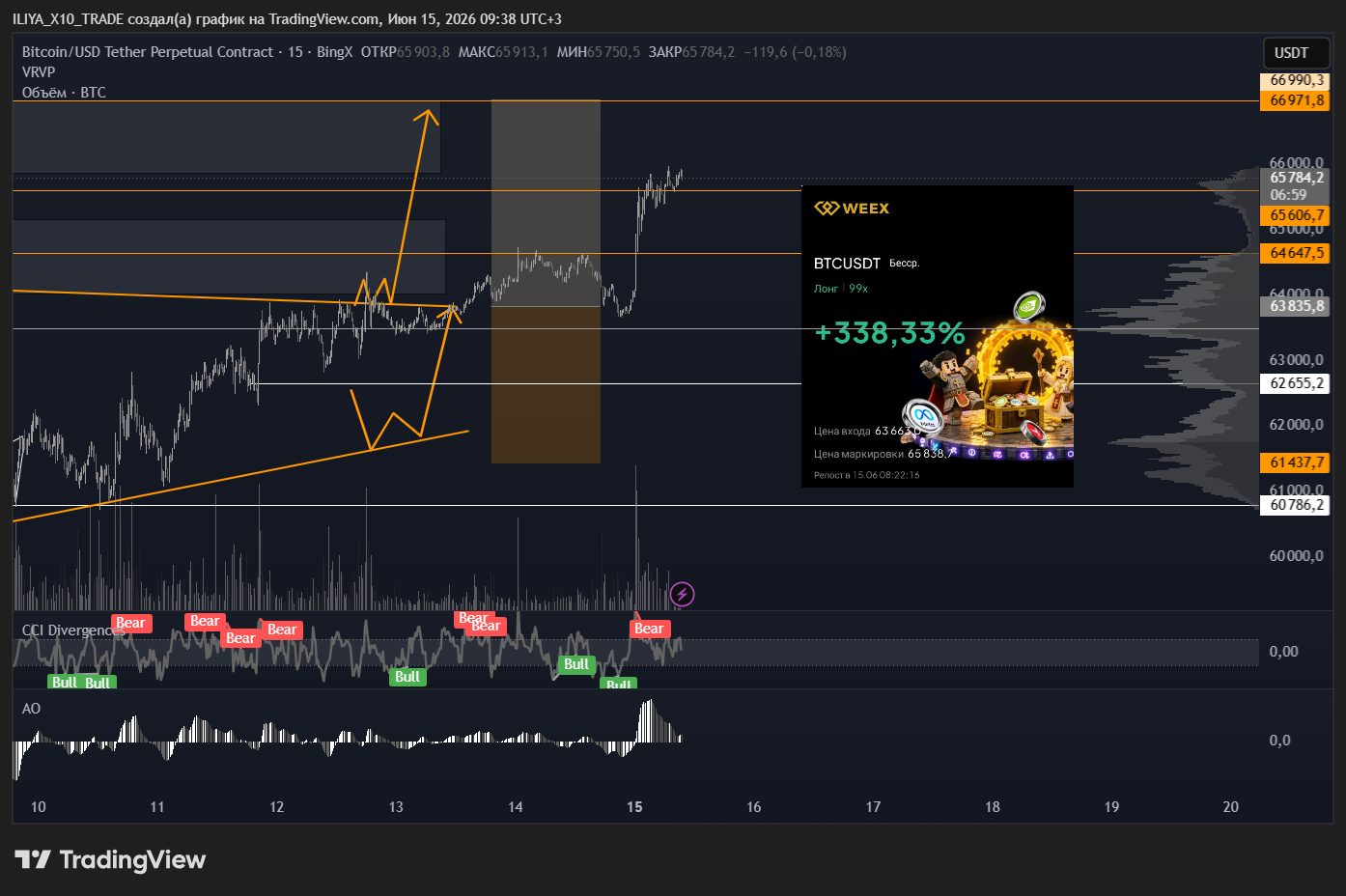
Task: Select the orange 66971,8 price level label
Action: tap(1295, 100)
